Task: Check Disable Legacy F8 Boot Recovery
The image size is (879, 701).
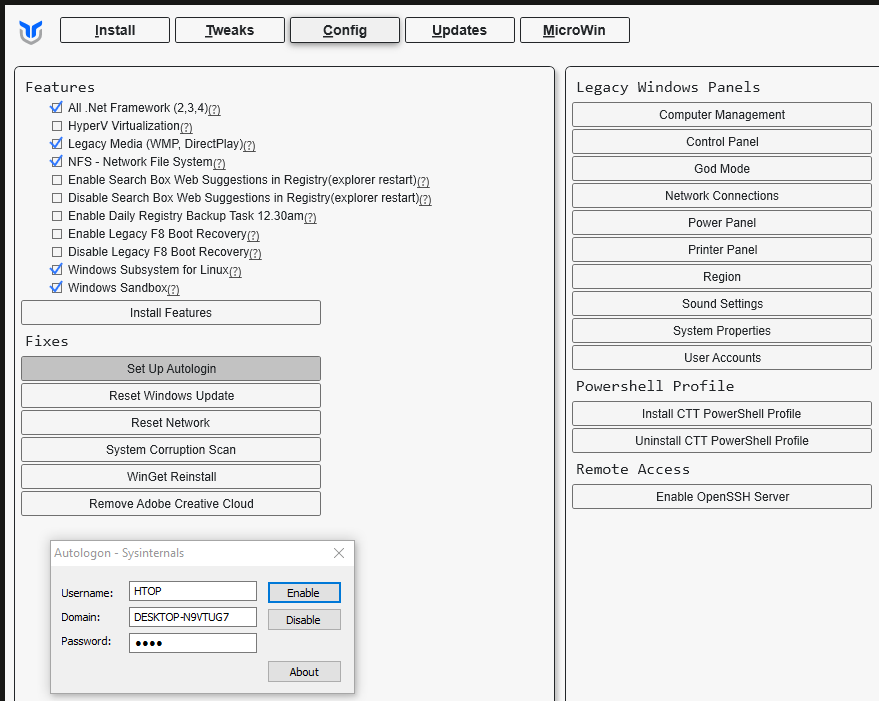Action: click(57, 251)
